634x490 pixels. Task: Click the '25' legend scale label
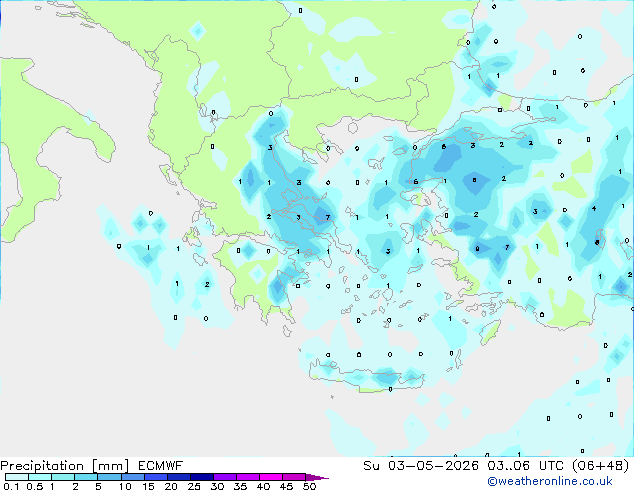pos(194,486)
